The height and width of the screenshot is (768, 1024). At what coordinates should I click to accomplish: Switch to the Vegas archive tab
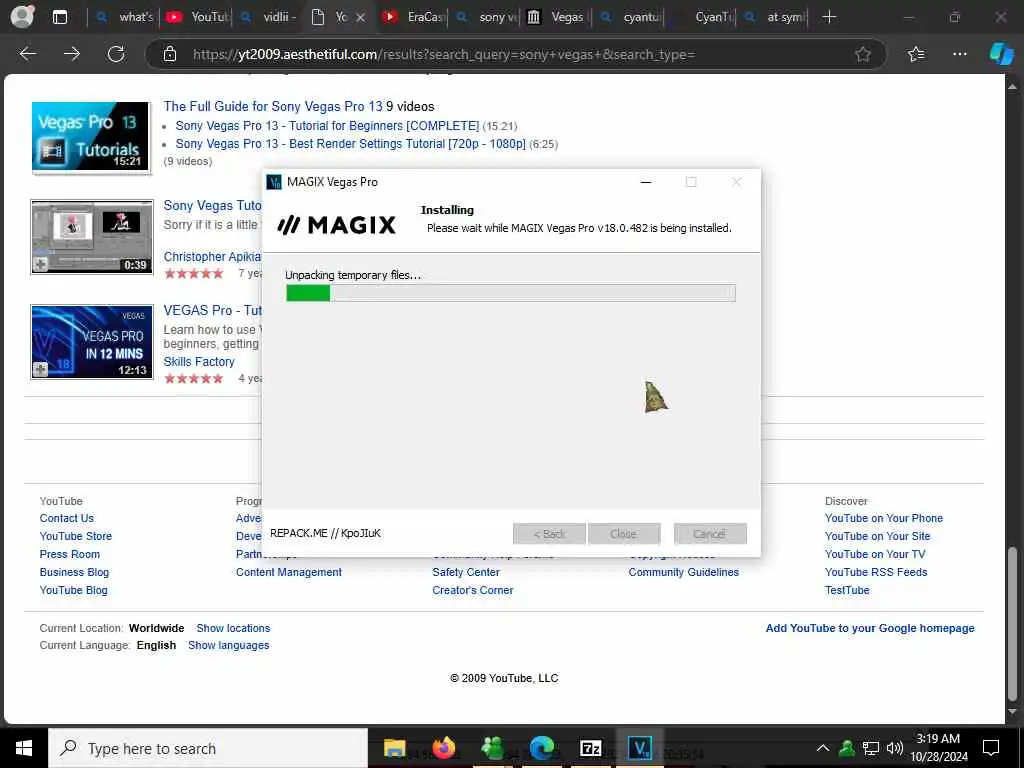click(556, 17)
